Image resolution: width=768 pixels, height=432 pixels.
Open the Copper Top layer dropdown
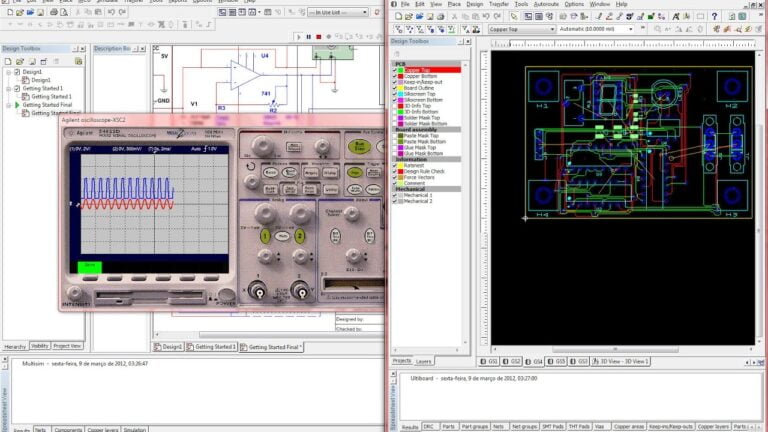pyautogui.click(x=550, y=29)
